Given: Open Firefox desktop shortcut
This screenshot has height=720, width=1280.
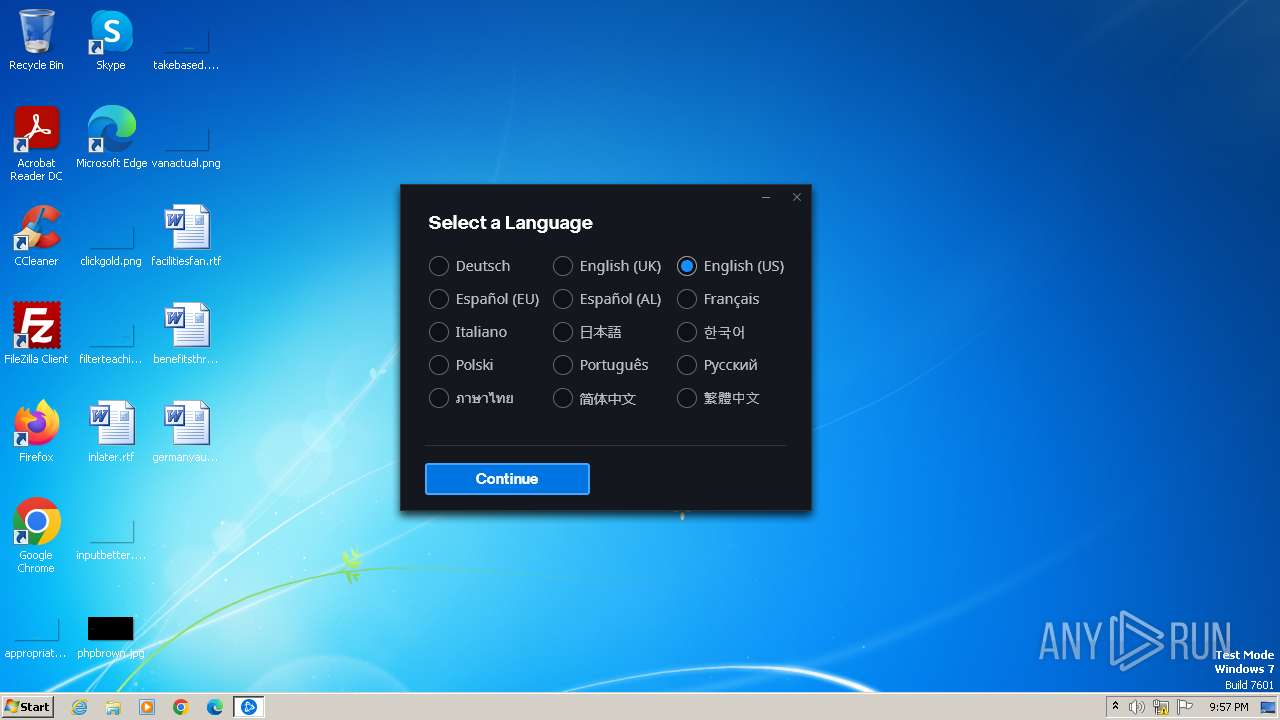Looking at the screenshot, I should (36, 432).
